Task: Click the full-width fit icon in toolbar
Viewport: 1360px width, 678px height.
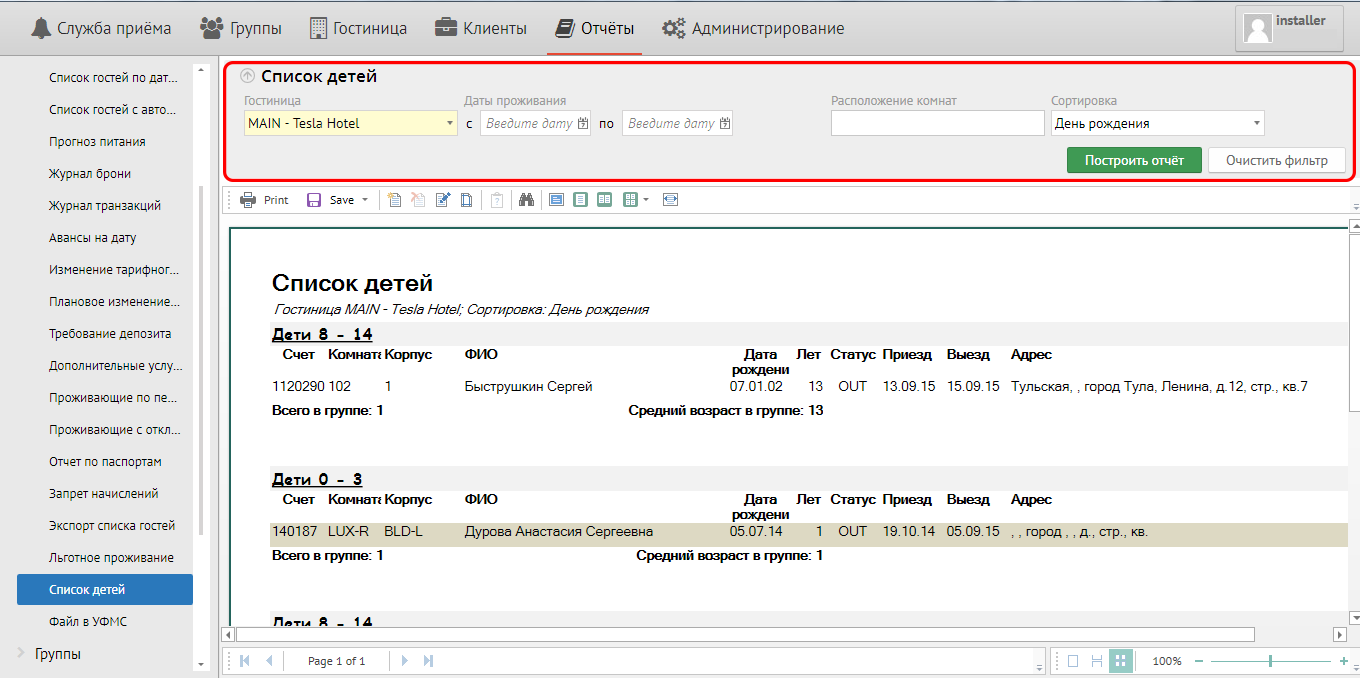Action: (670, 200)
